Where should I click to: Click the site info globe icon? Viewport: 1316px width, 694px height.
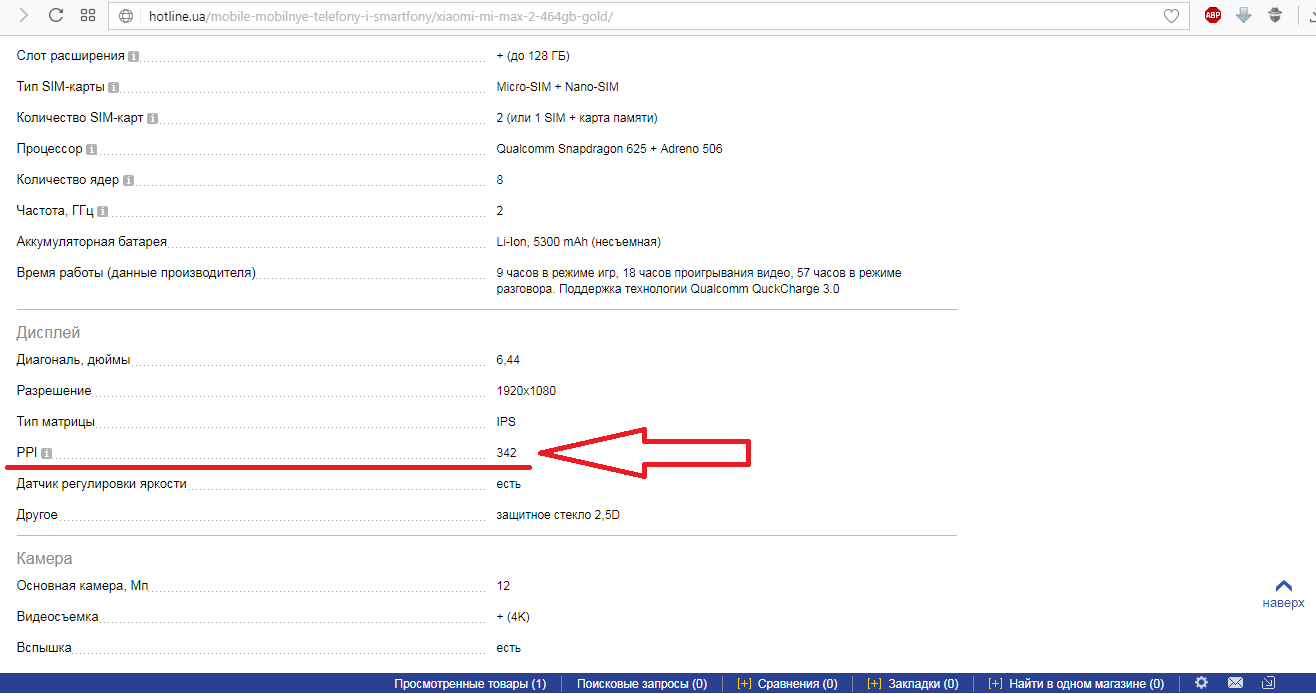[x=126, y=16]
